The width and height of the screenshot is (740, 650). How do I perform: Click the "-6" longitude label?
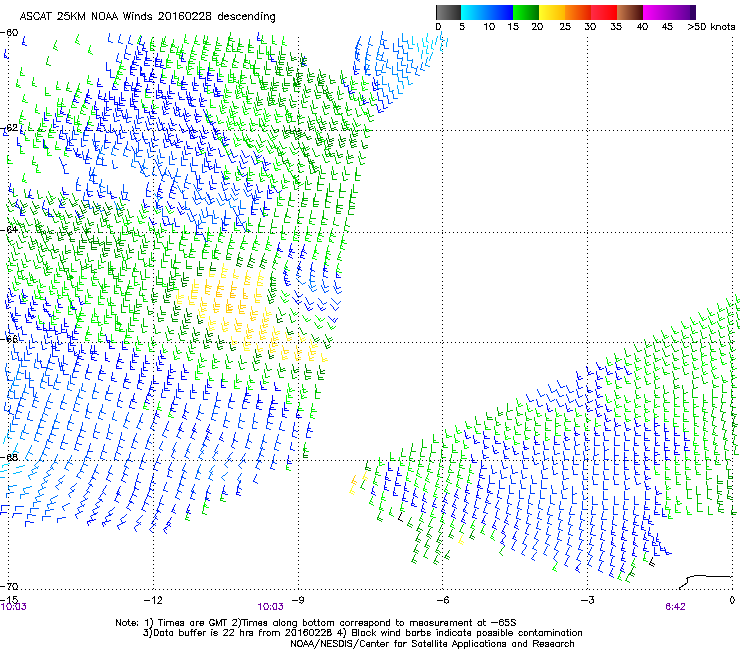(442, 600)
